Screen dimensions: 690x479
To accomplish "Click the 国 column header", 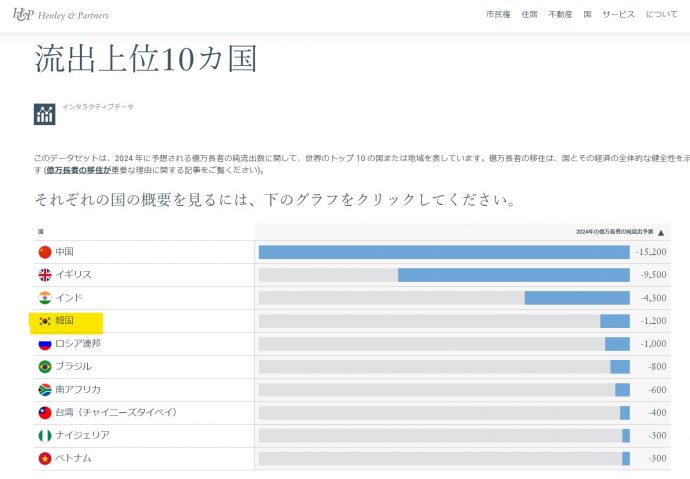I will point(40,231).
